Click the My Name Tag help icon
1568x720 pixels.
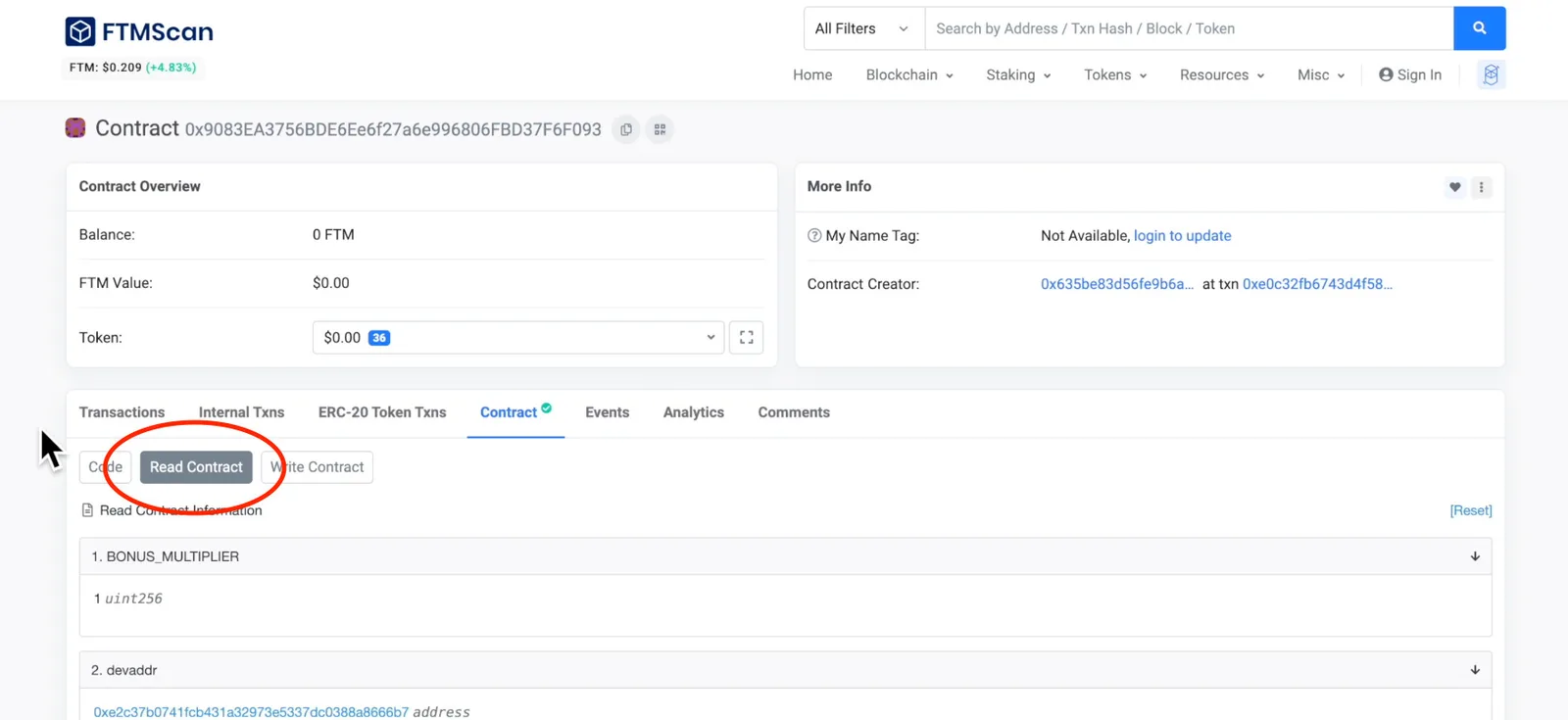[814, 236]
